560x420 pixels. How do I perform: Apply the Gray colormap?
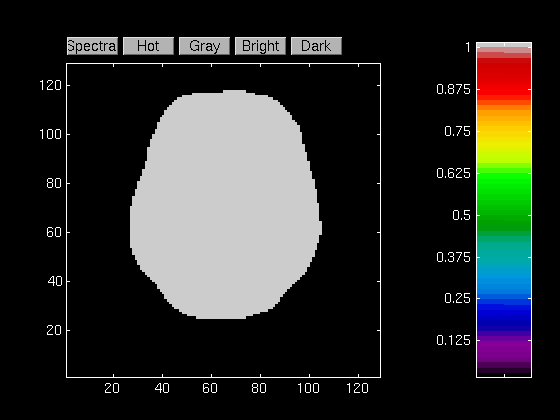204,46
